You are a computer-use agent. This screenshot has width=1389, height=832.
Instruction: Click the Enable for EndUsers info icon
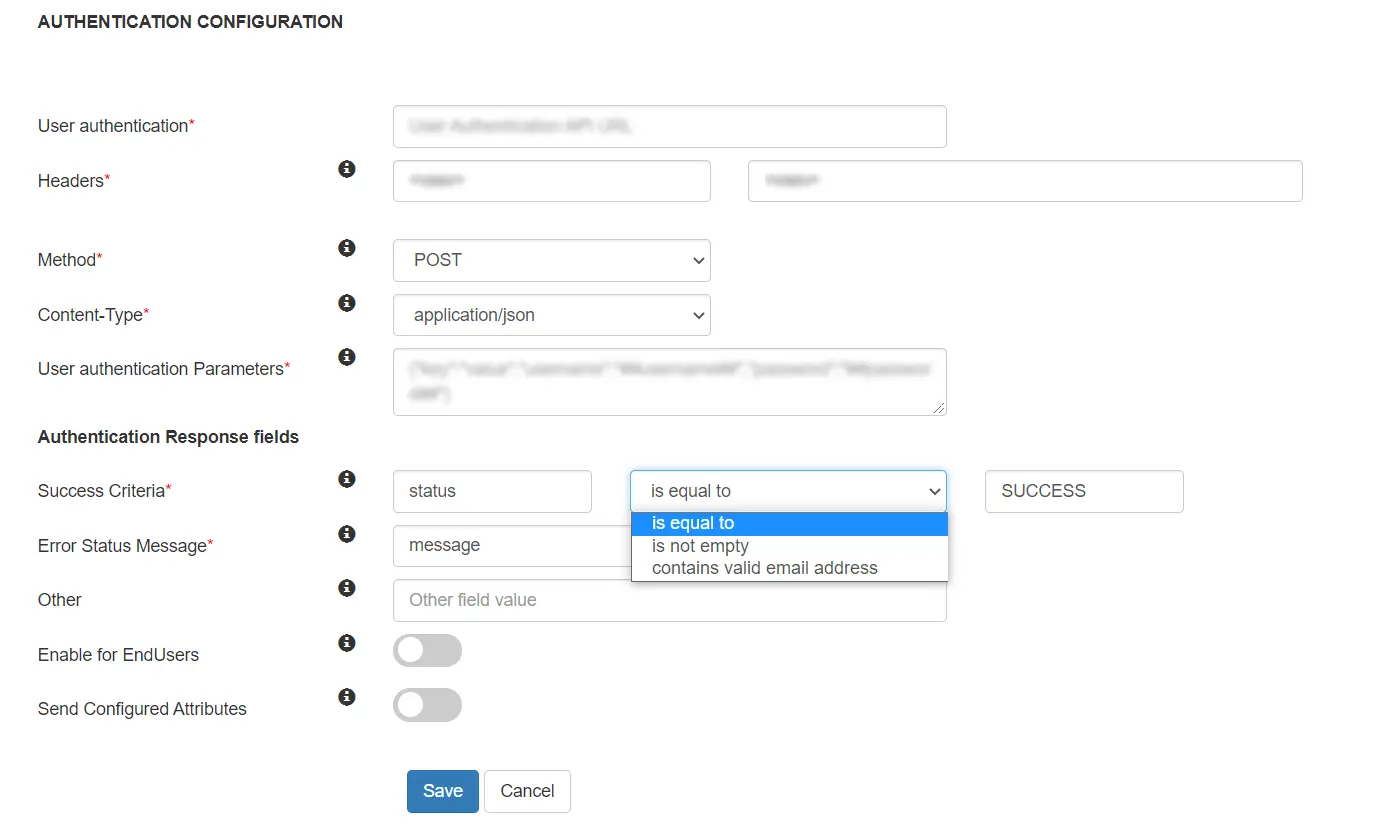coord(346,643)
